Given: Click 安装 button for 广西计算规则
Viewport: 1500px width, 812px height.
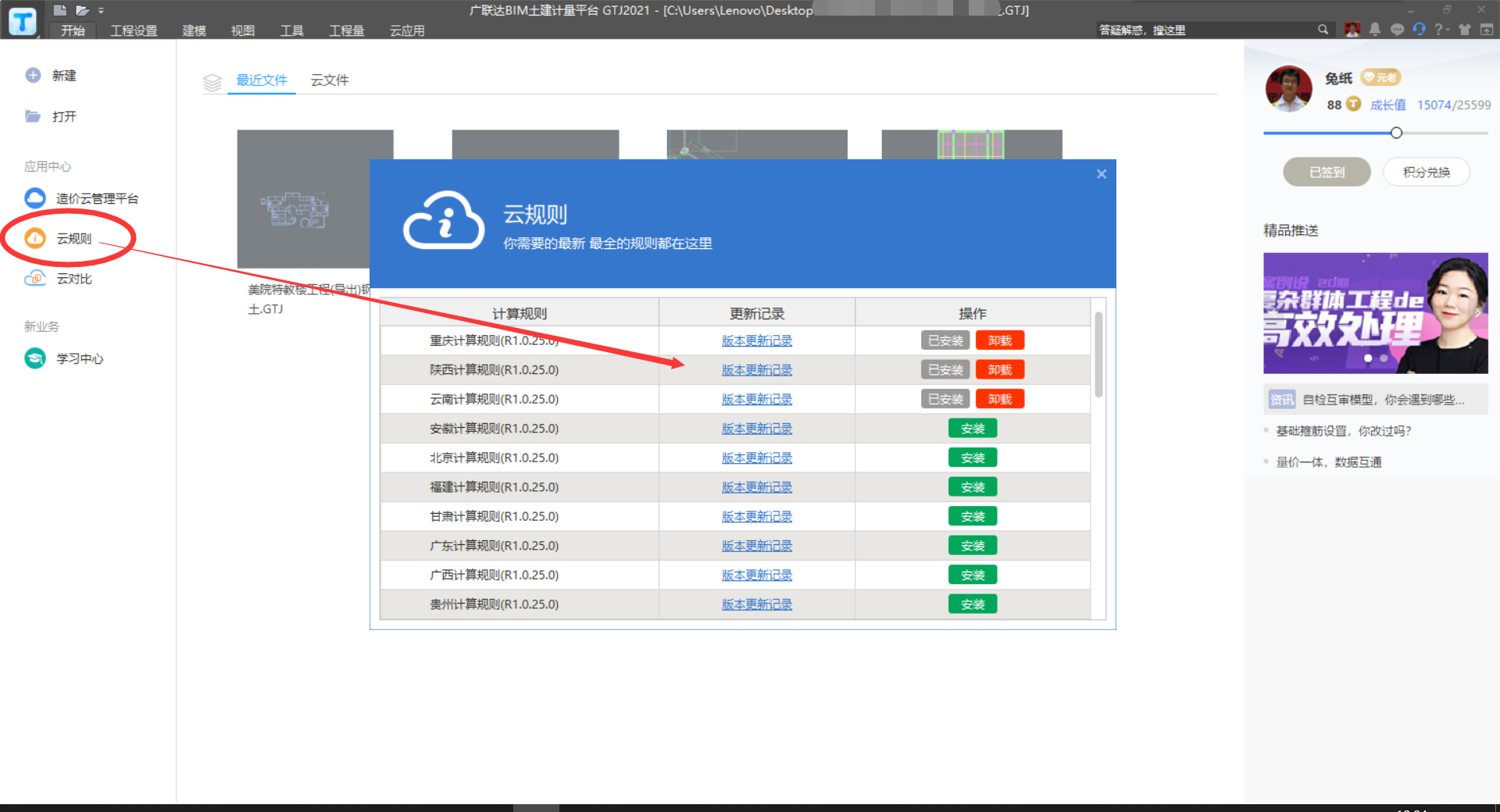Looking at the screenshot, I should [x=973, y=575].
